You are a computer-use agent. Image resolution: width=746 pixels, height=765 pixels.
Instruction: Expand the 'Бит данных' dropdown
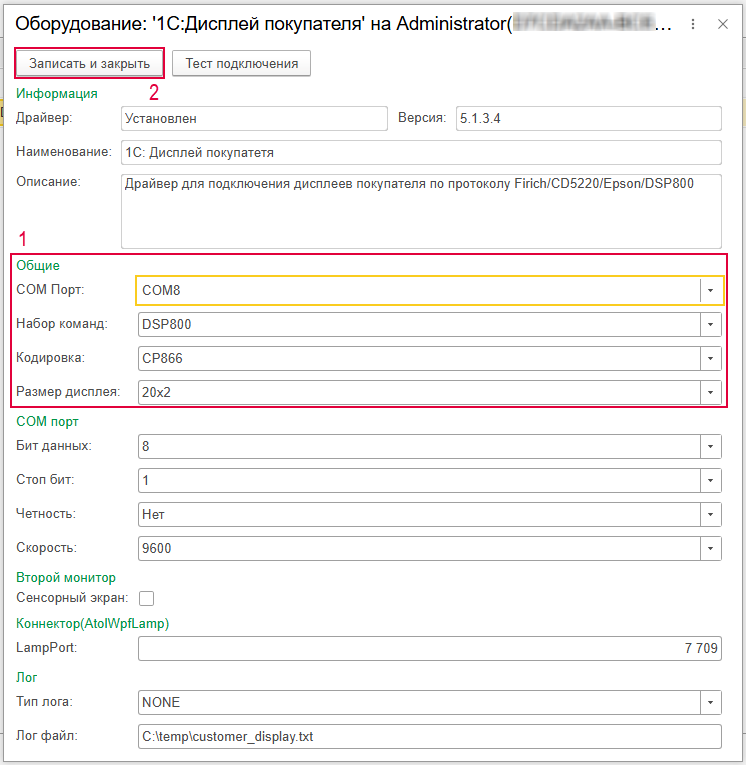[710, 446]
